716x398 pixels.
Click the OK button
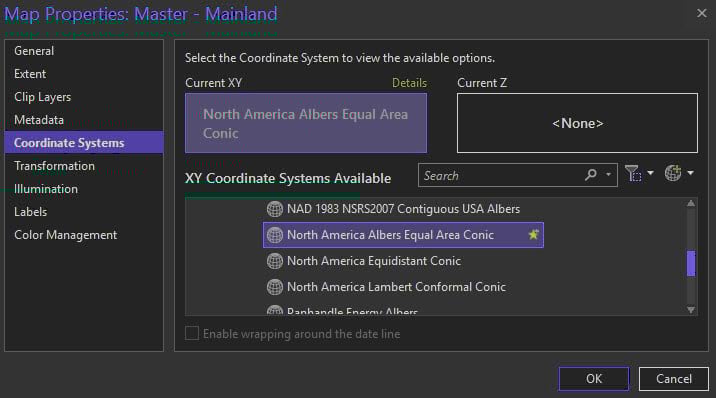point(594,379)
